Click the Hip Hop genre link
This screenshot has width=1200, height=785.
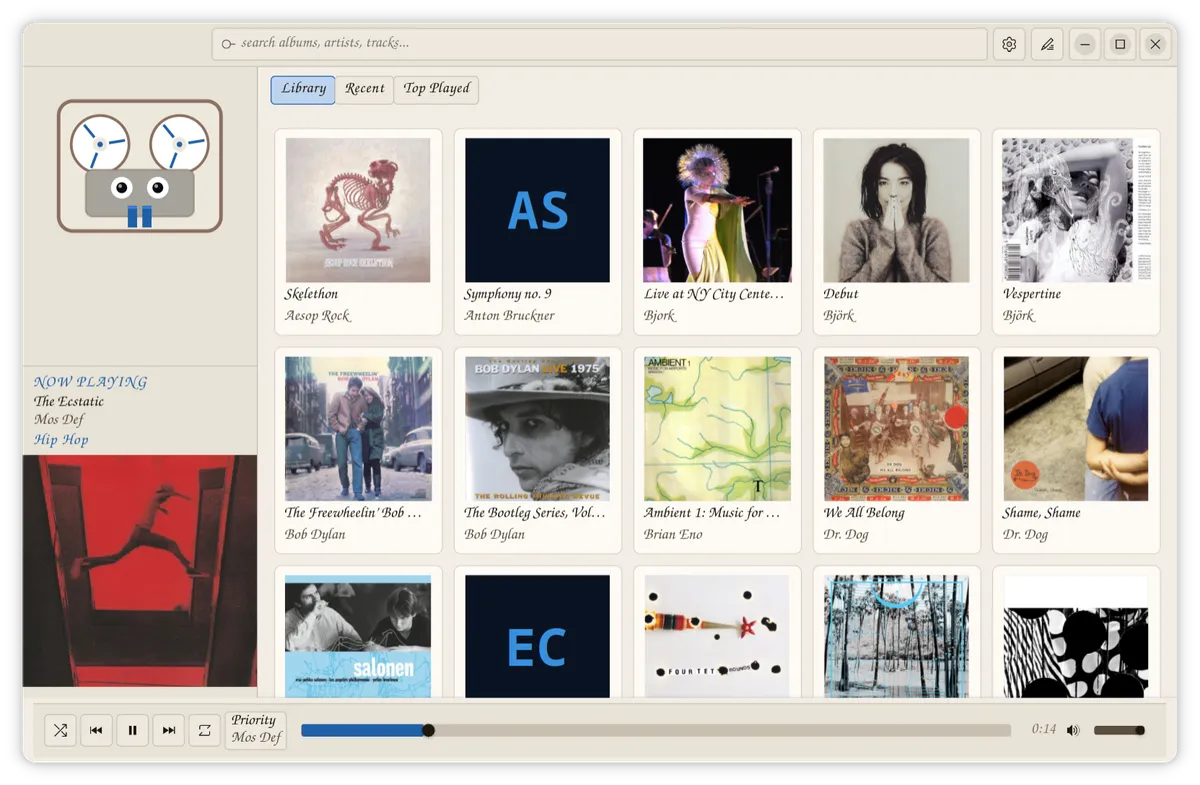click(61, 440)
